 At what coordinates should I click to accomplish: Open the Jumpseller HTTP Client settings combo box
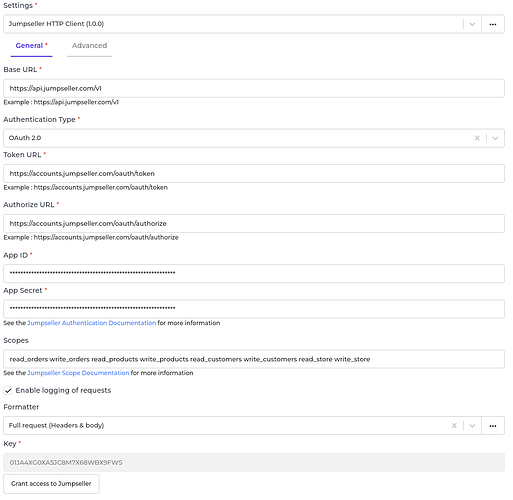click(x=242, y=24)
